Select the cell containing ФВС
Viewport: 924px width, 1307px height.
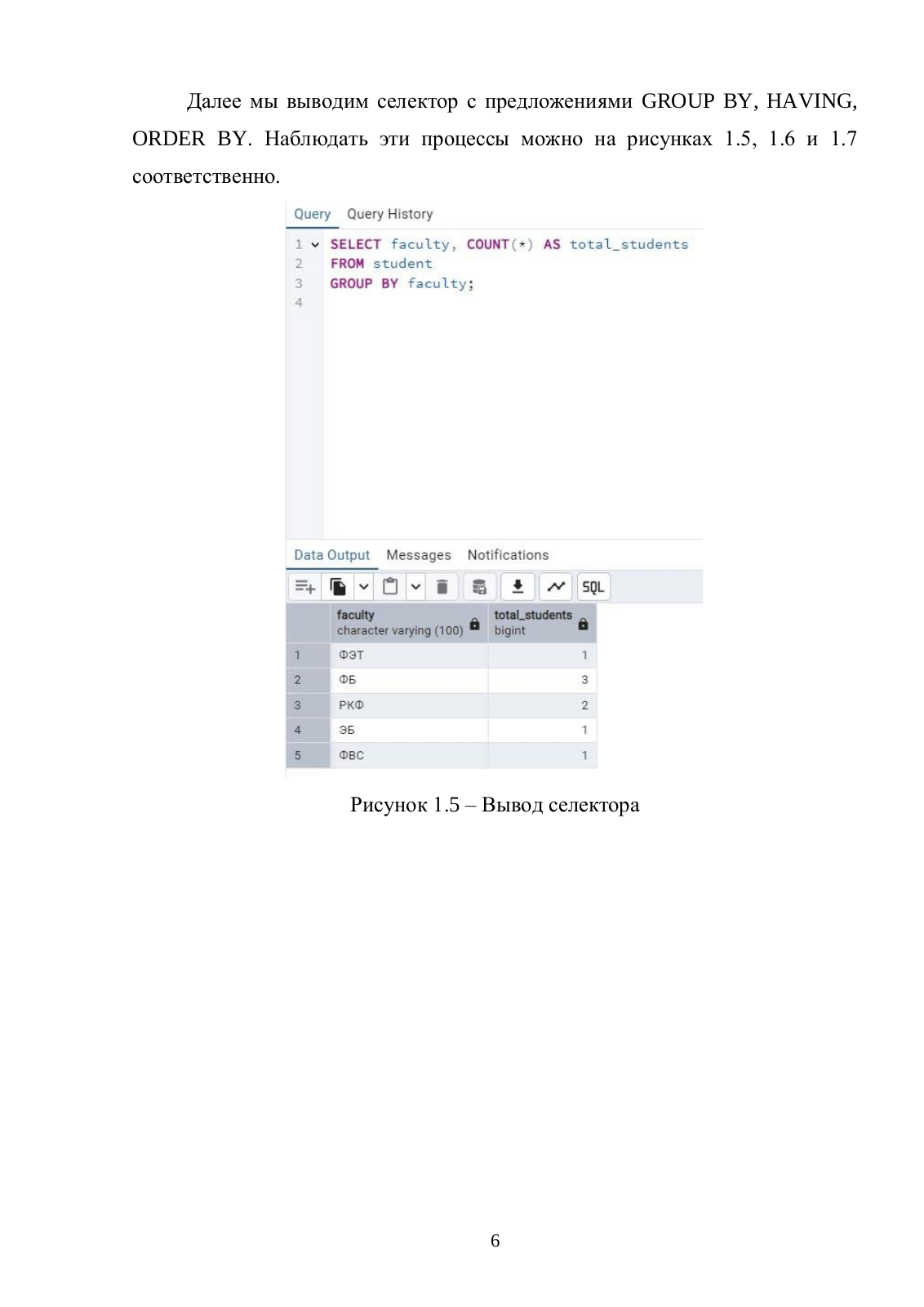pos(409,755)
